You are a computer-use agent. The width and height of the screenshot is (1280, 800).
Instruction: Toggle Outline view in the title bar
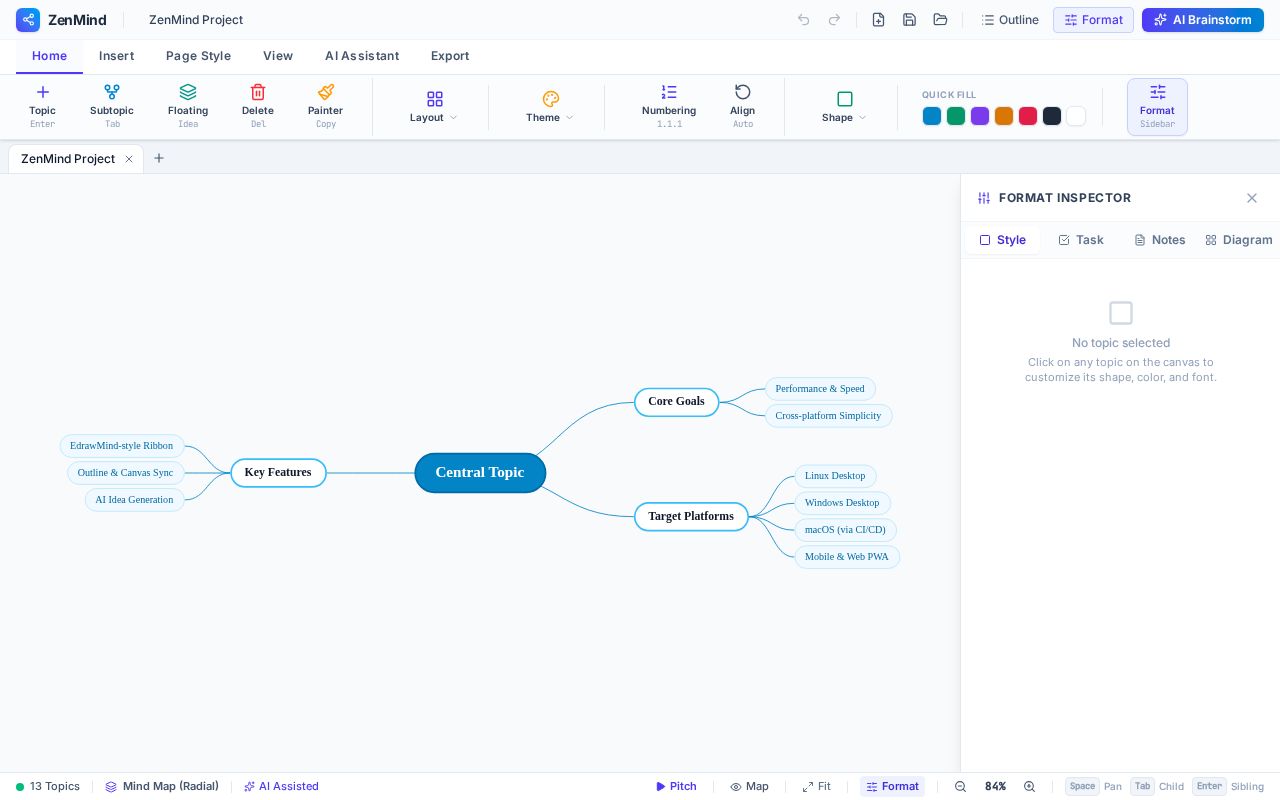point(1010,20)
